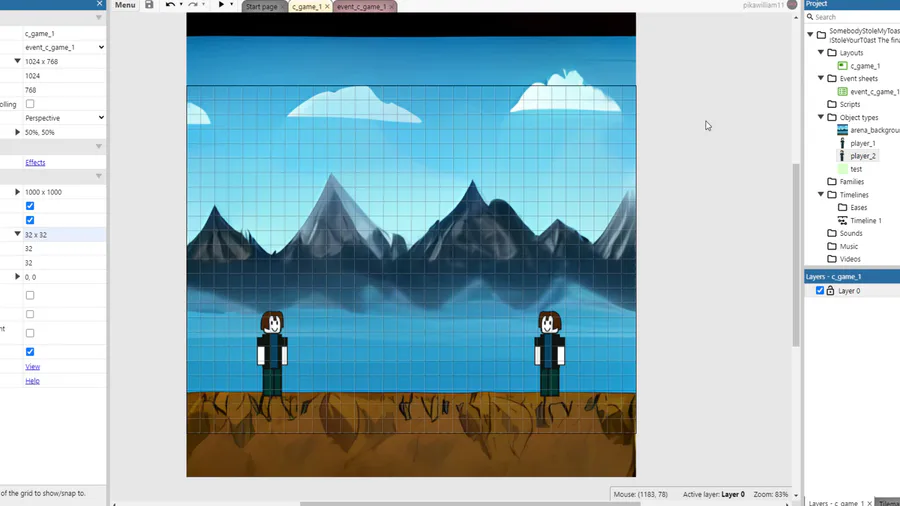Collapse the Event sheets folder arrow
The height and width of the screenshot is (506, 900).
click(x=821, y=78)
